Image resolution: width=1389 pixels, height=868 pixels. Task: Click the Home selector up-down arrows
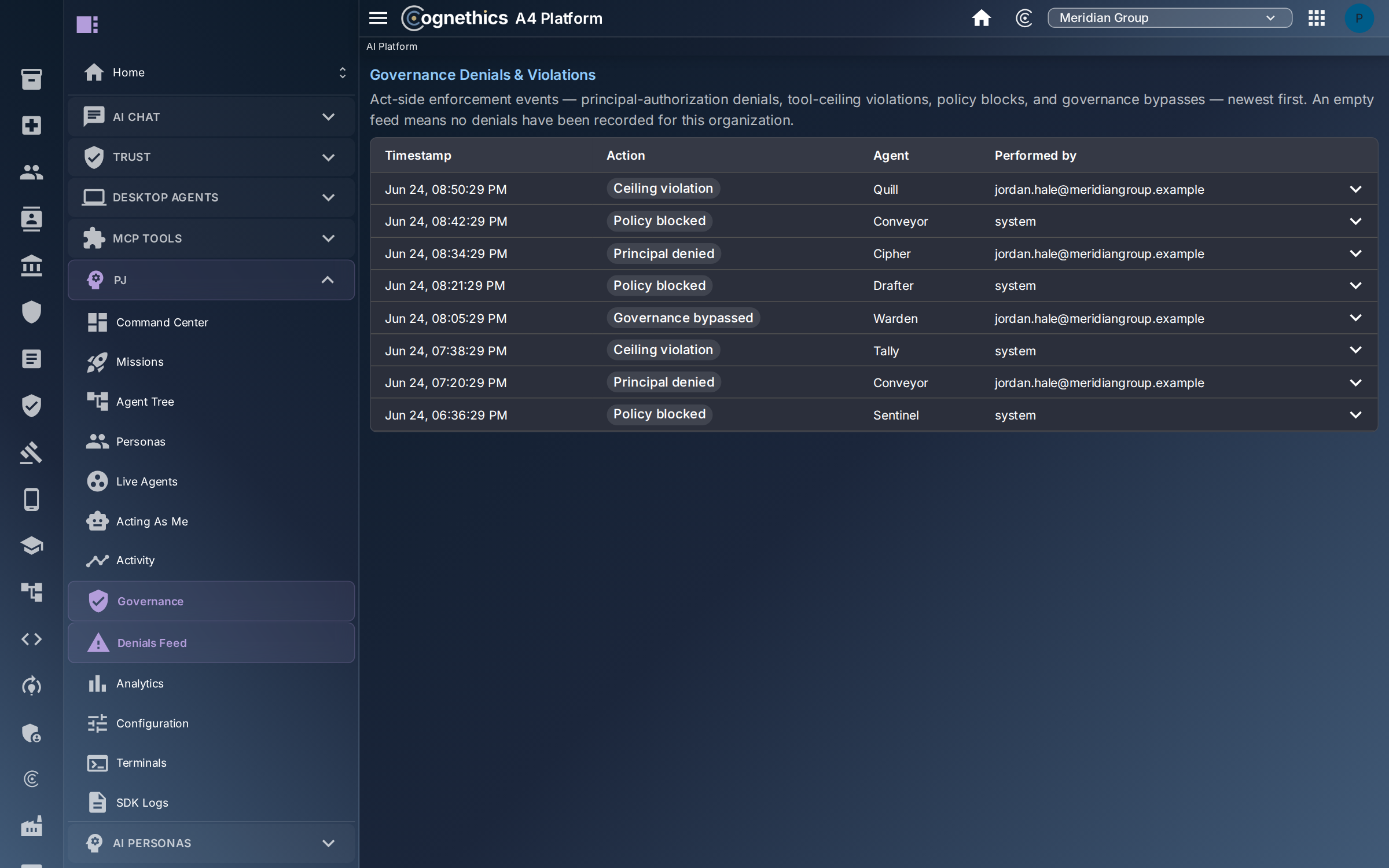[343, 72]
